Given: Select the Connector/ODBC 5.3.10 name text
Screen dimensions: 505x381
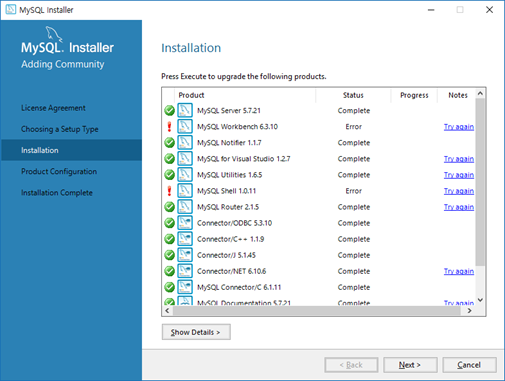Looking at the screenshot, I should point(234,223).
